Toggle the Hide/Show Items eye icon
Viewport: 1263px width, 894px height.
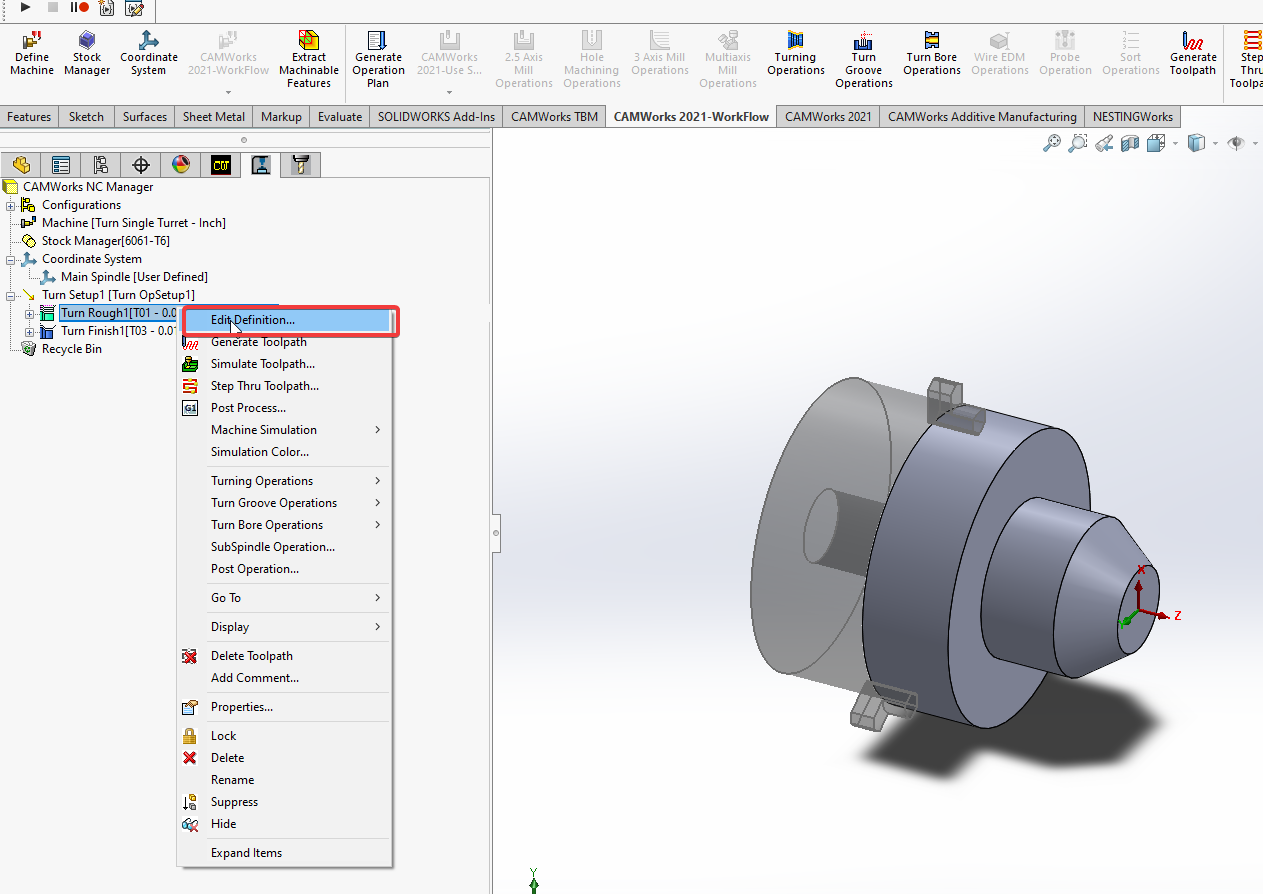(1236, 143)
